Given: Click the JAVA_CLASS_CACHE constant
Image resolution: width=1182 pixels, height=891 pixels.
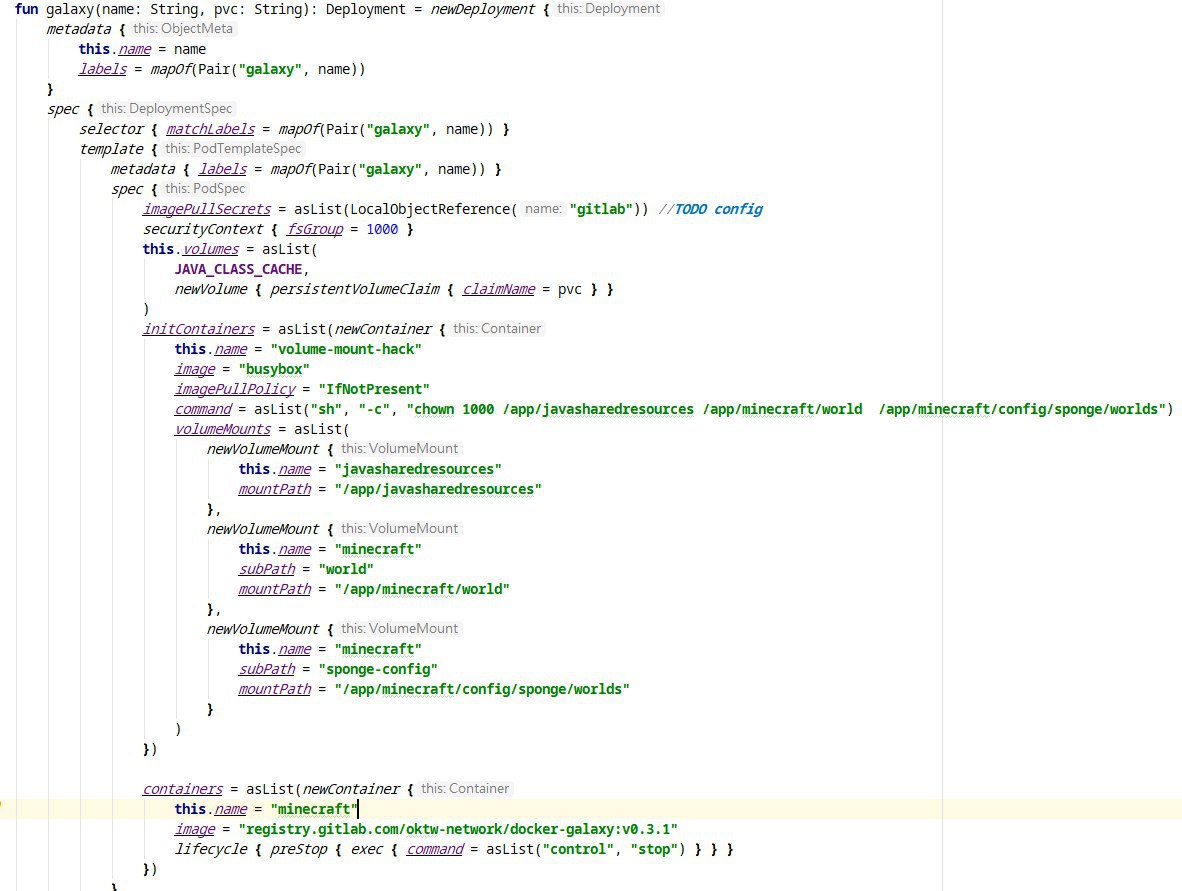Looking at the screenshot, I should [x=238, y=269].
